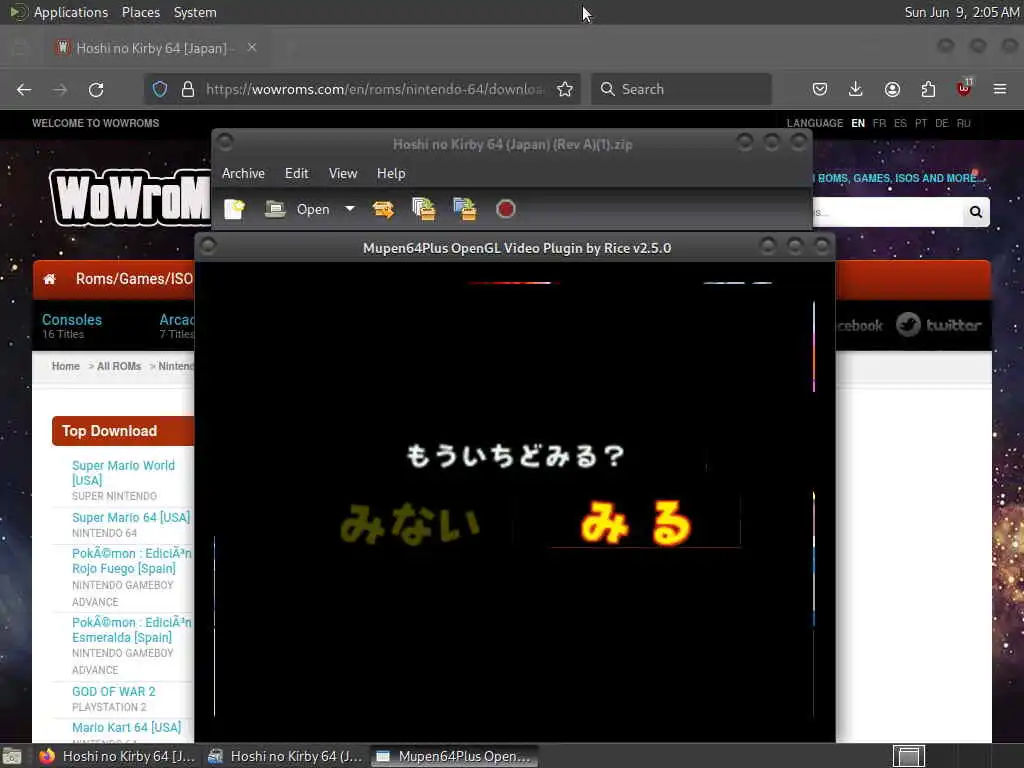Image resolution: width=1024 pixels, height=768 pixels.
Task: Open Super Mario World [USA] link
Action: point(123,473)
